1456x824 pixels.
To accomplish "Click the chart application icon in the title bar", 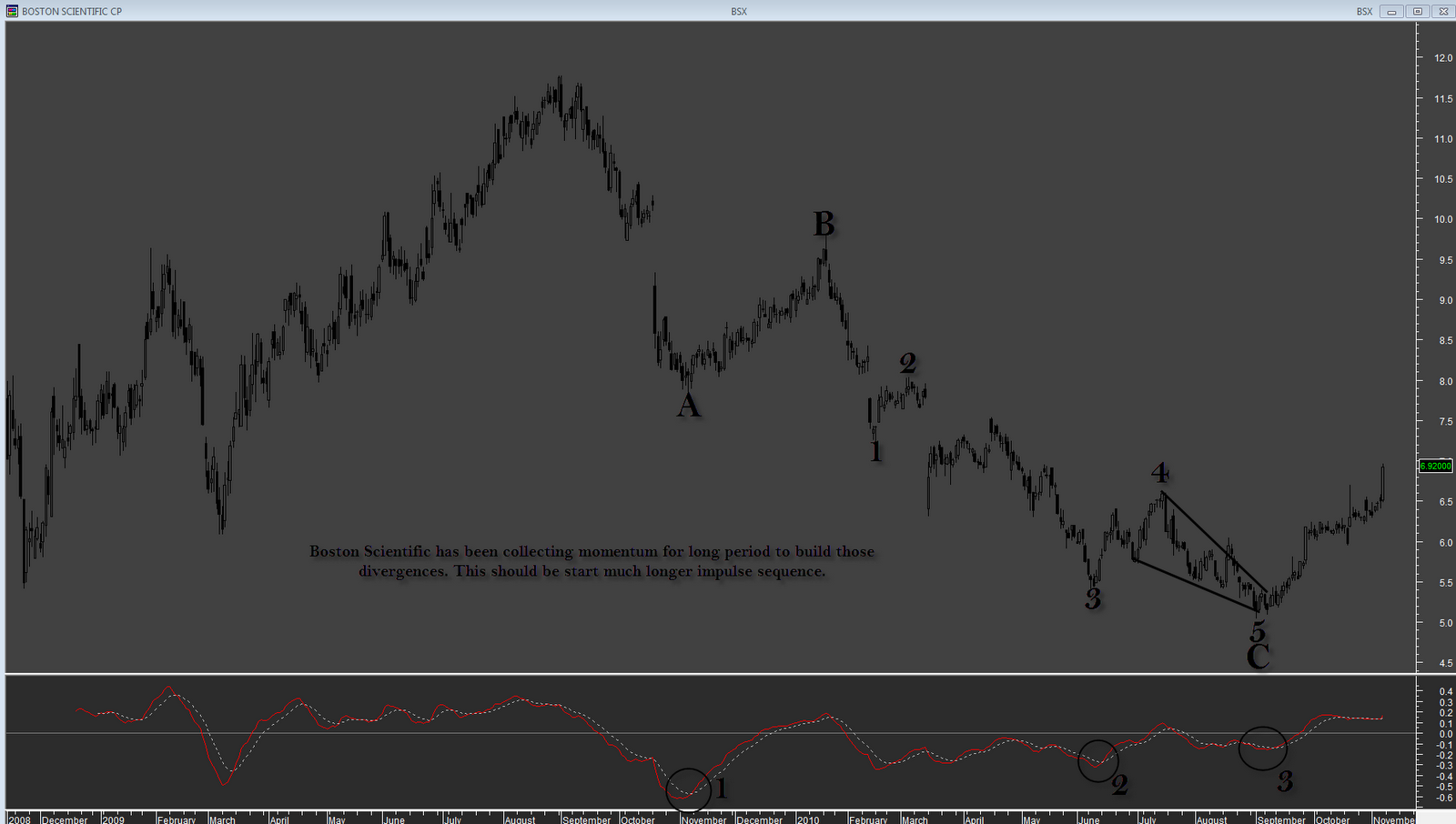I will click(x=12, y=11).
